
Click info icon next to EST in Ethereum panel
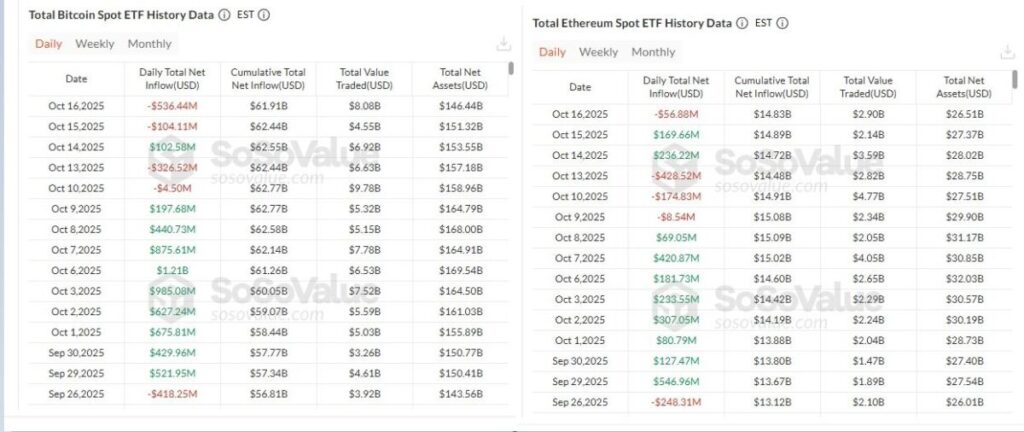(x=782, y=23)
